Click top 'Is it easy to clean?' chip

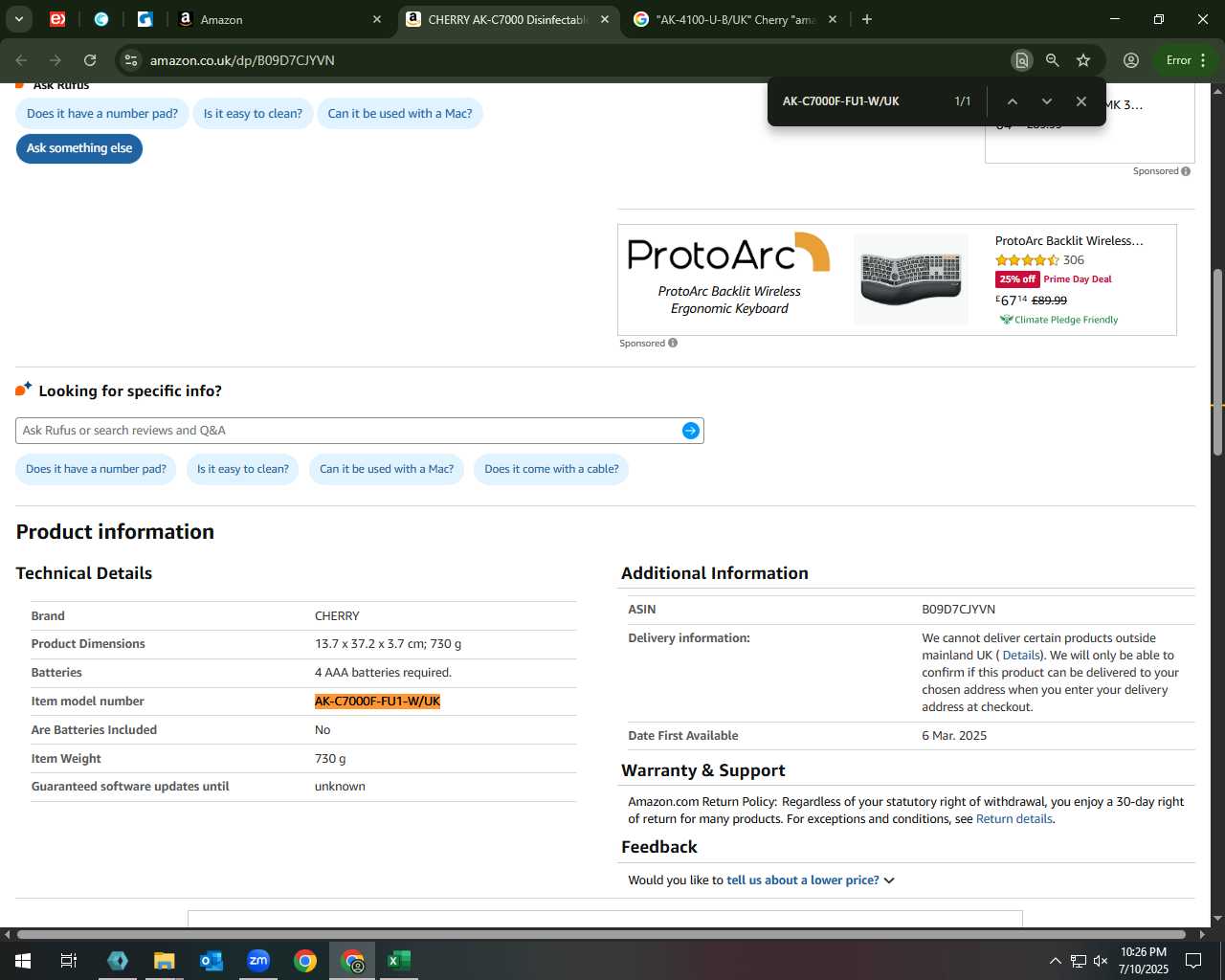pos(253,113)
